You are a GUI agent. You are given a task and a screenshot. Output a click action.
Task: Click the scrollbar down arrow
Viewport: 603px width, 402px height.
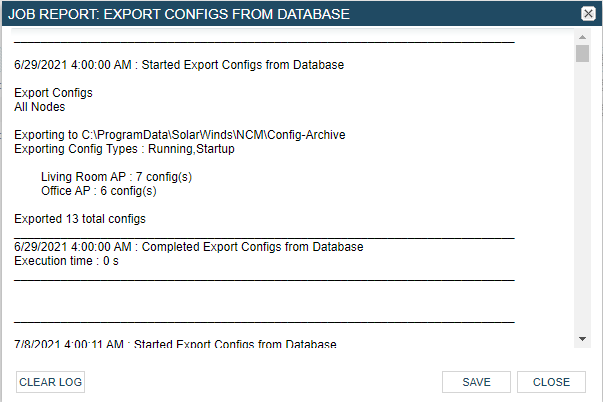click(x=583, y=339)
